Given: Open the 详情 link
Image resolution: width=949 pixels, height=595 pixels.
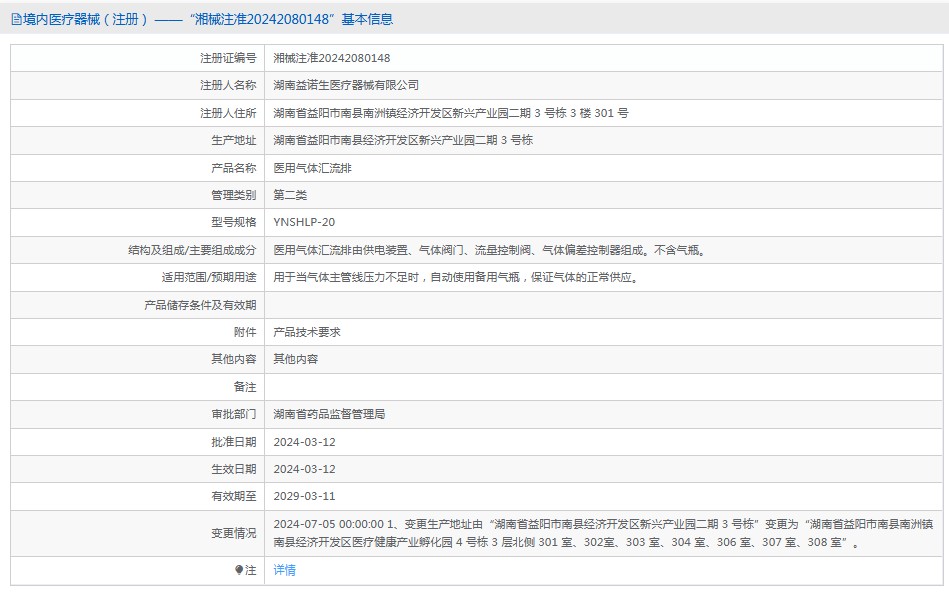Looking at the screenshot, I should 285,570.
